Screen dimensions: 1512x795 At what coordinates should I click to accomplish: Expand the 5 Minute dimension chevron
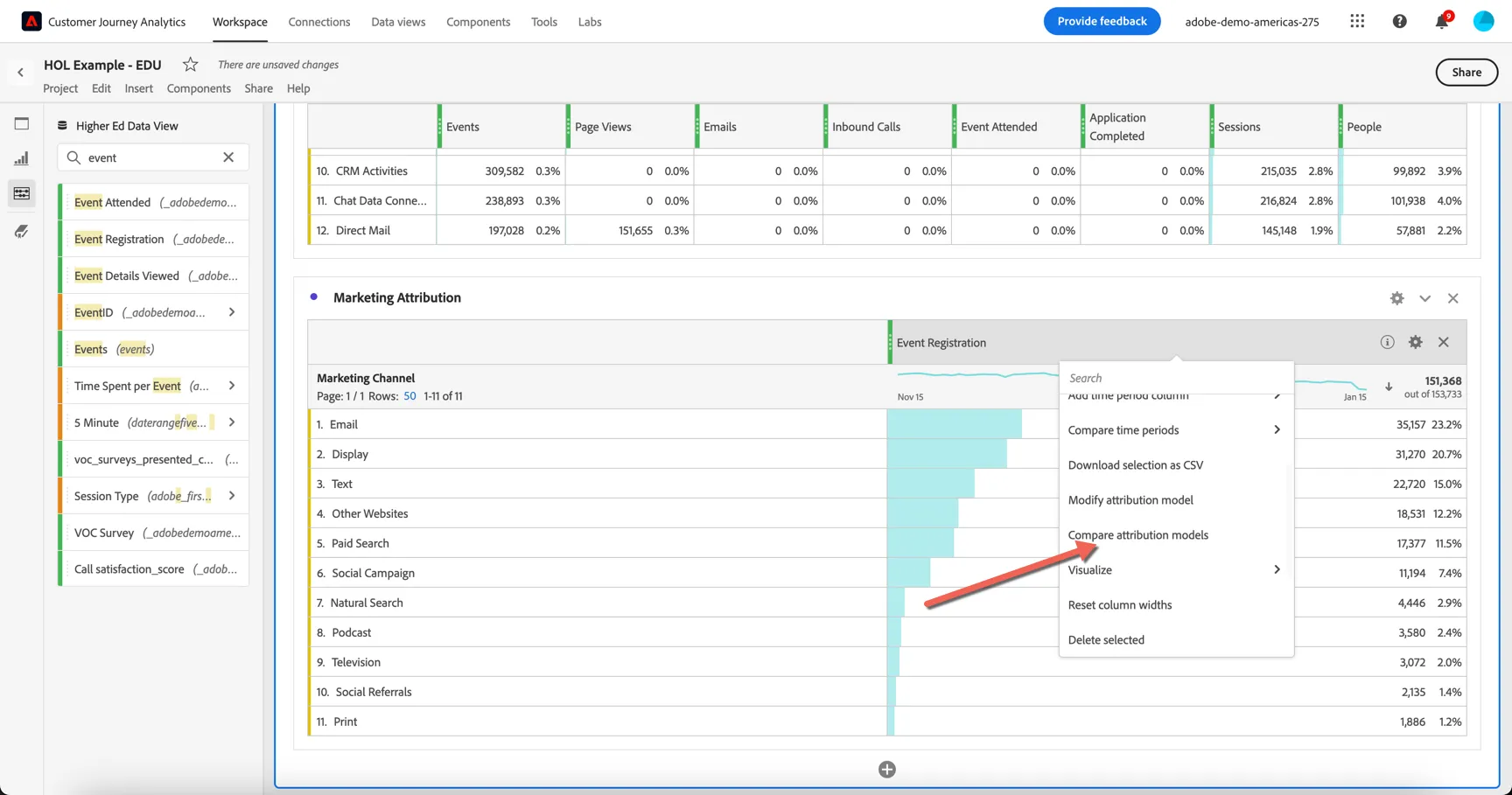click(x=232, y=422)
